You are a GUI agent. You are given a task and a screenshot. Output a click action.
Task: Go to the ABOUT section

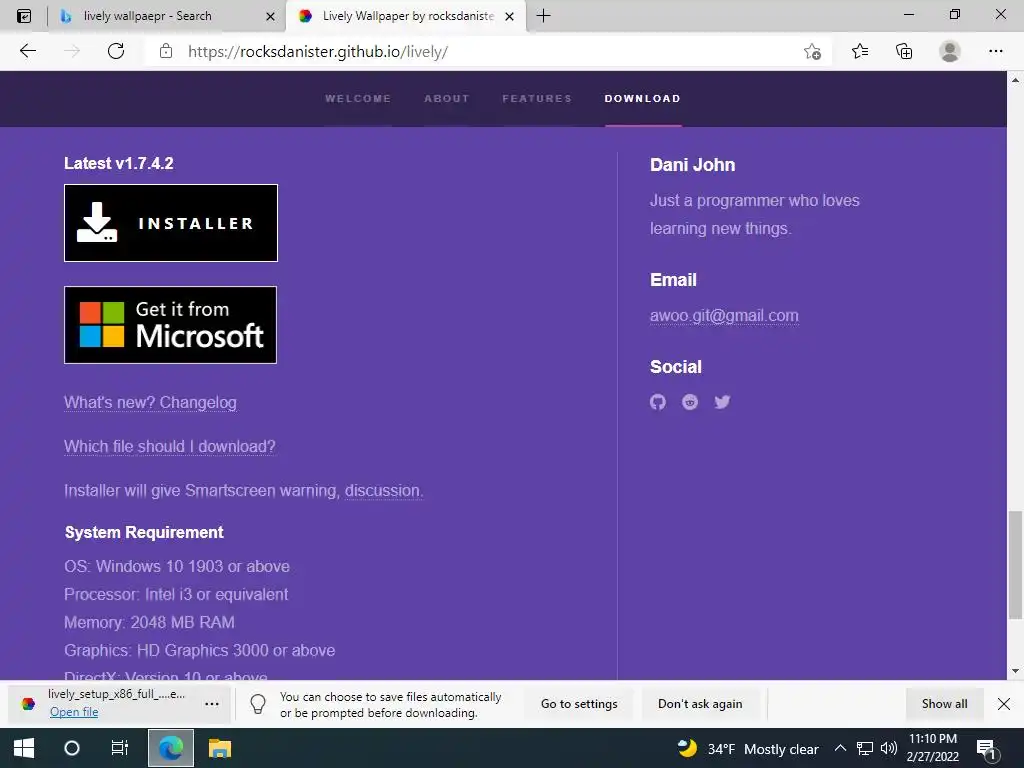click(447, 99)
